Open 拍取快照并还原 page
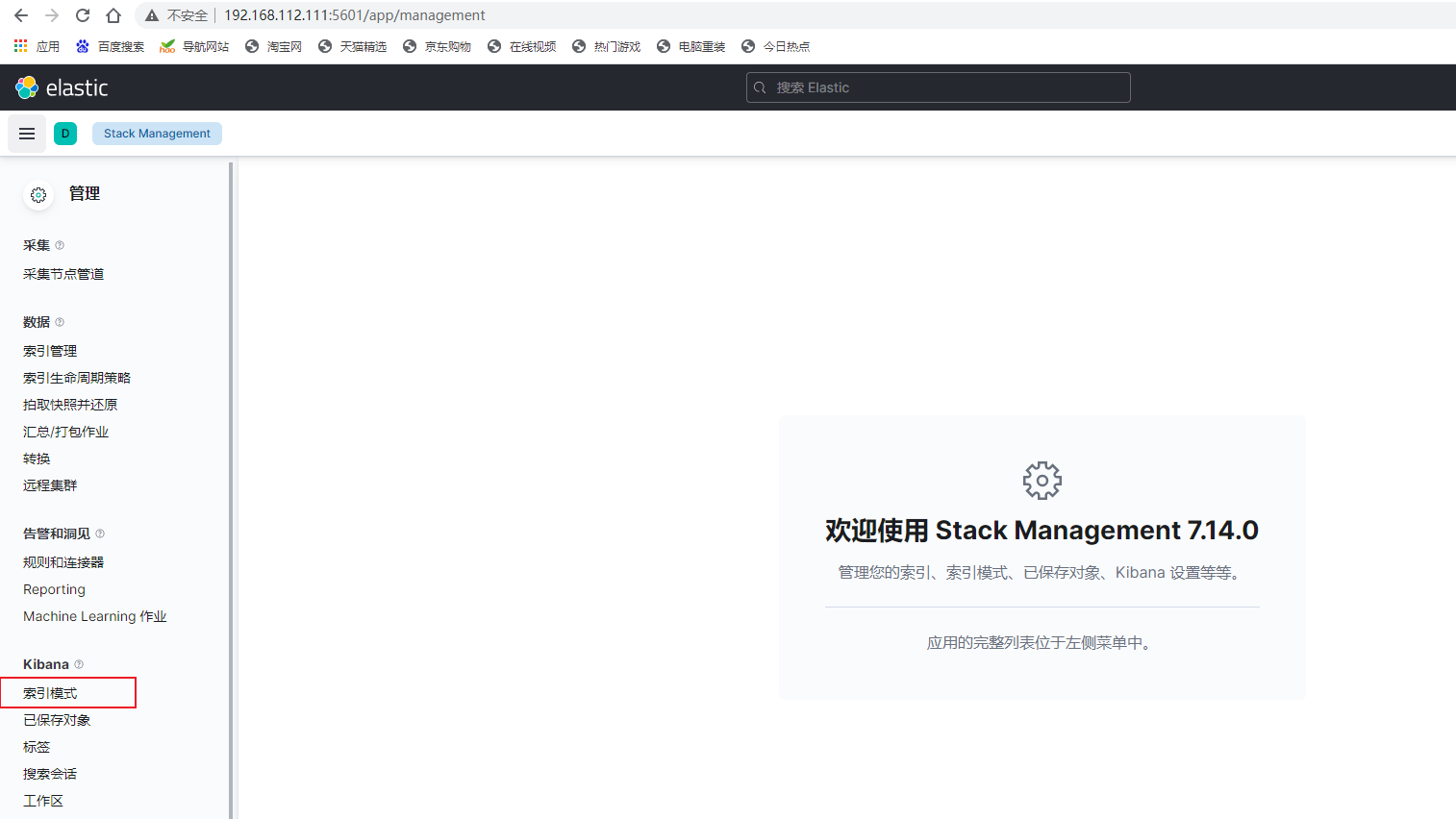Screen dimensions: 1456x819 pos(70,405)
